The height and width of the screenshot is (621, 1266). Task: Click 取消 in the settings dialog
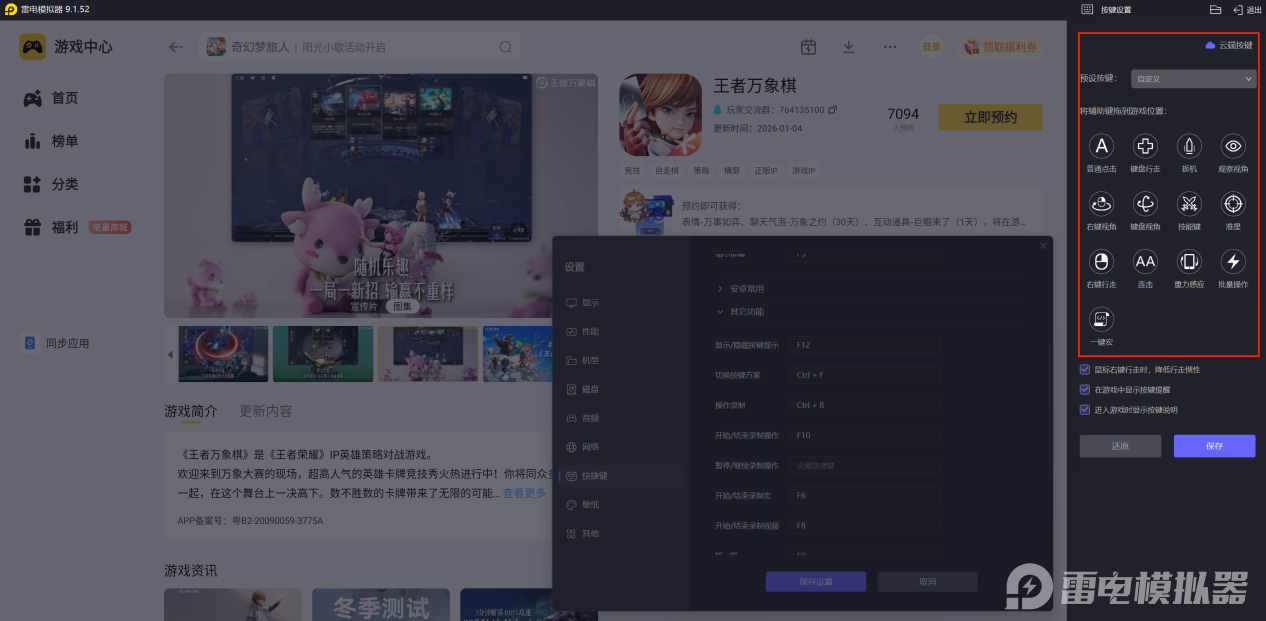click(927, 582)
